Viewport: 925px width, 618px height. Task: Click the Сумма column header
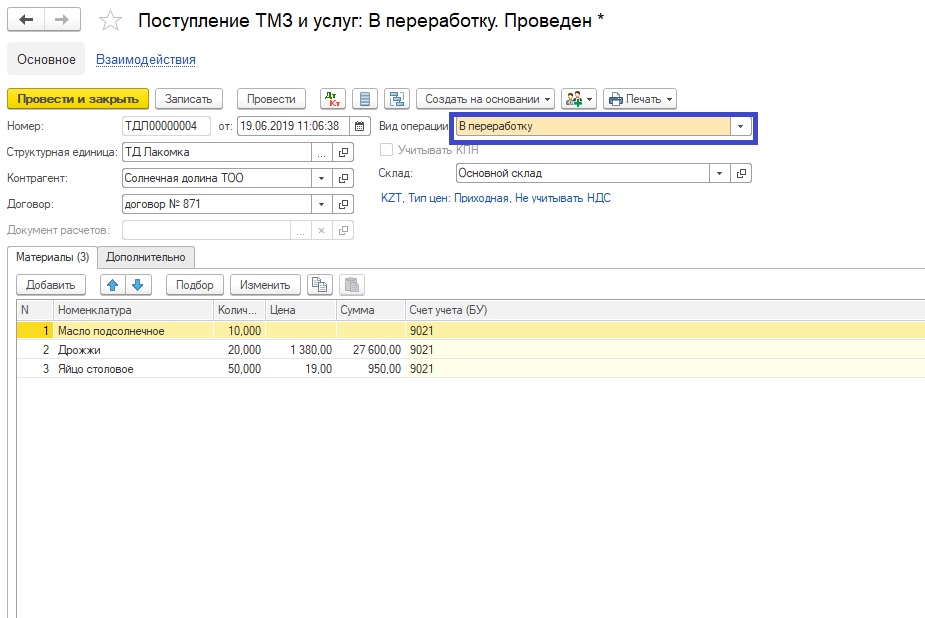[370, 310]
